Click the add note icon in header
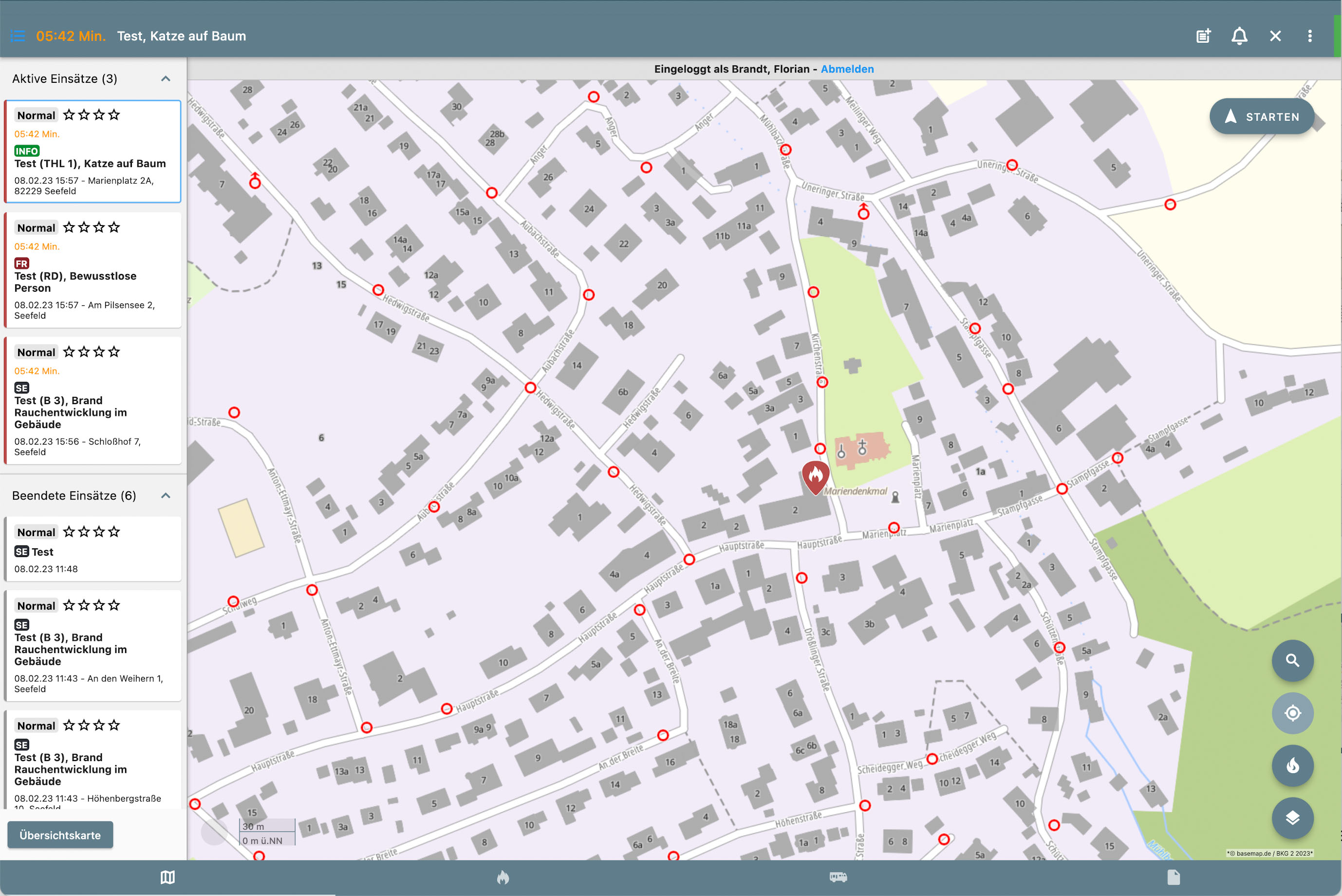This screenshot has width=1342, height=896. click(x=1203, y=36)
